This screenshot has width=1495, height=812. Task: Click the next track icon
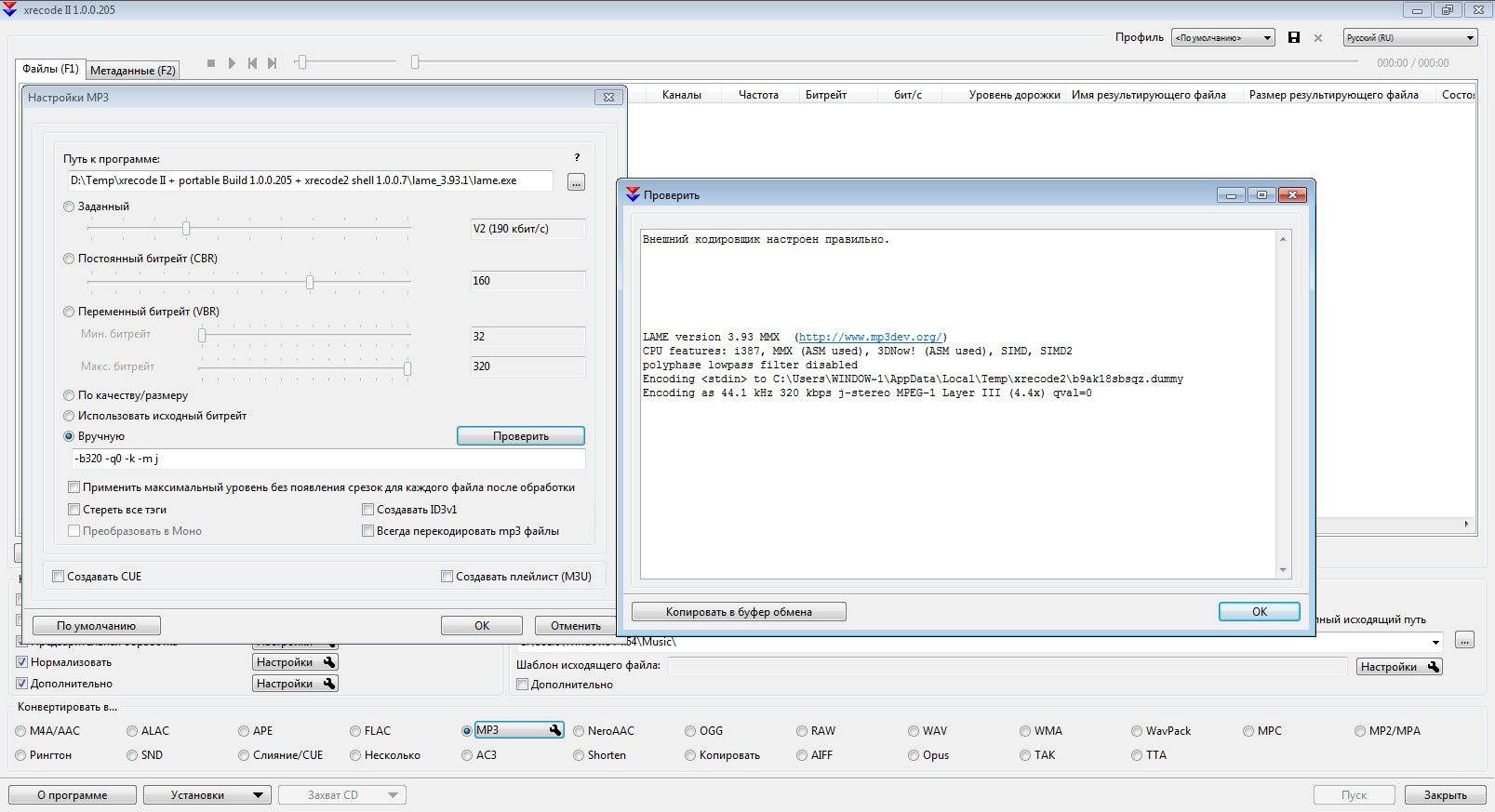pyautogui.click(x=272, y=63)
